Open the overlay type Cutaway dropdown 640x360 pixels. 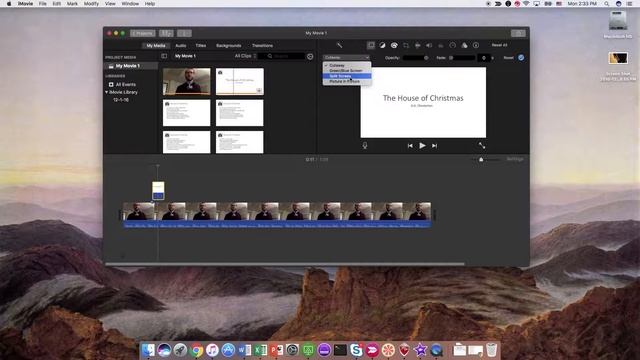347,58
